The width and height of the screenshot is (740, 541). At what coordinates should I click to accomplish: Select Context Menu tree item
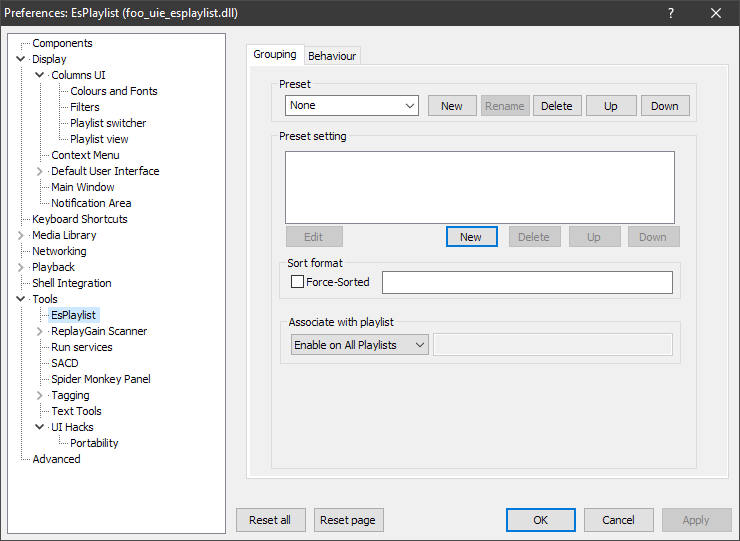click(x=85, y=155)
